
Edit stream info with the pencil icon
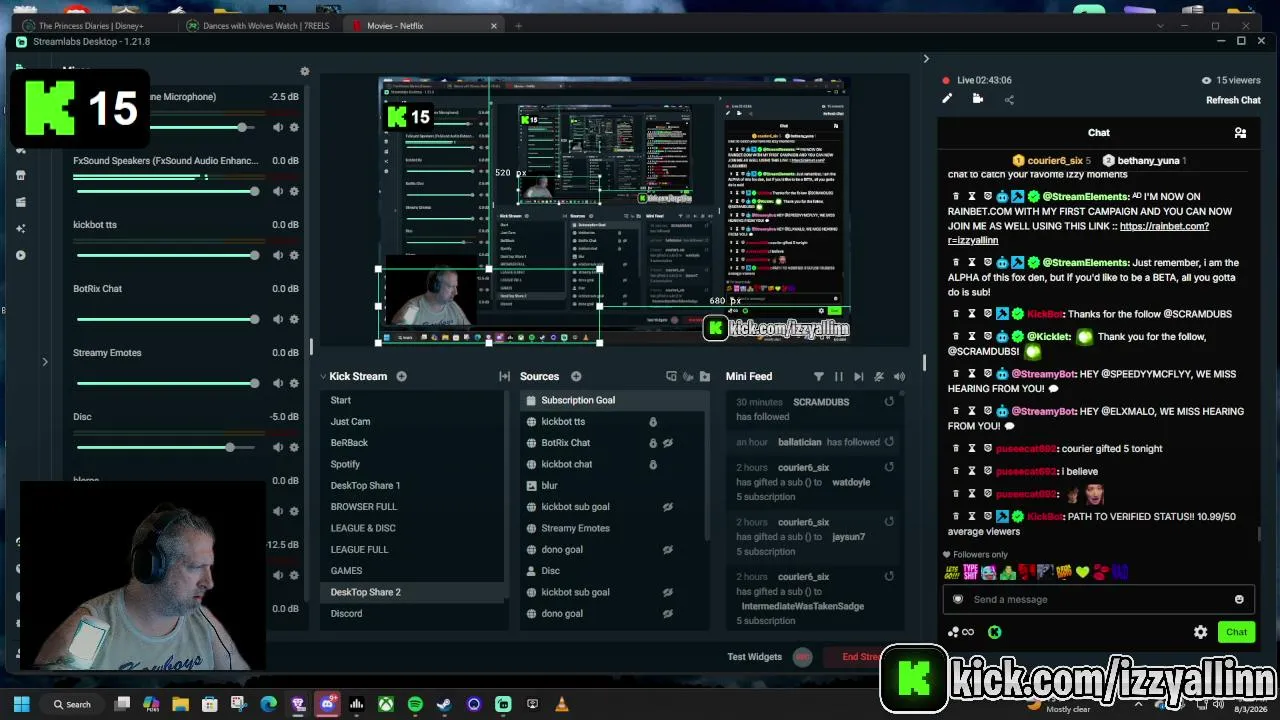coord(947,99)
